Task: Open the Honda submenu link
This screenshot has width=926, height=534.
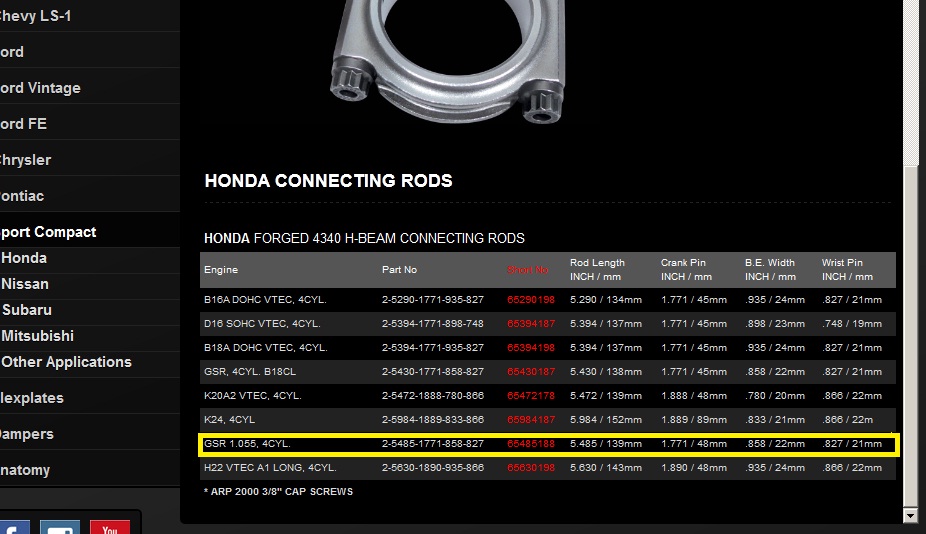Action: click(24, 258)
